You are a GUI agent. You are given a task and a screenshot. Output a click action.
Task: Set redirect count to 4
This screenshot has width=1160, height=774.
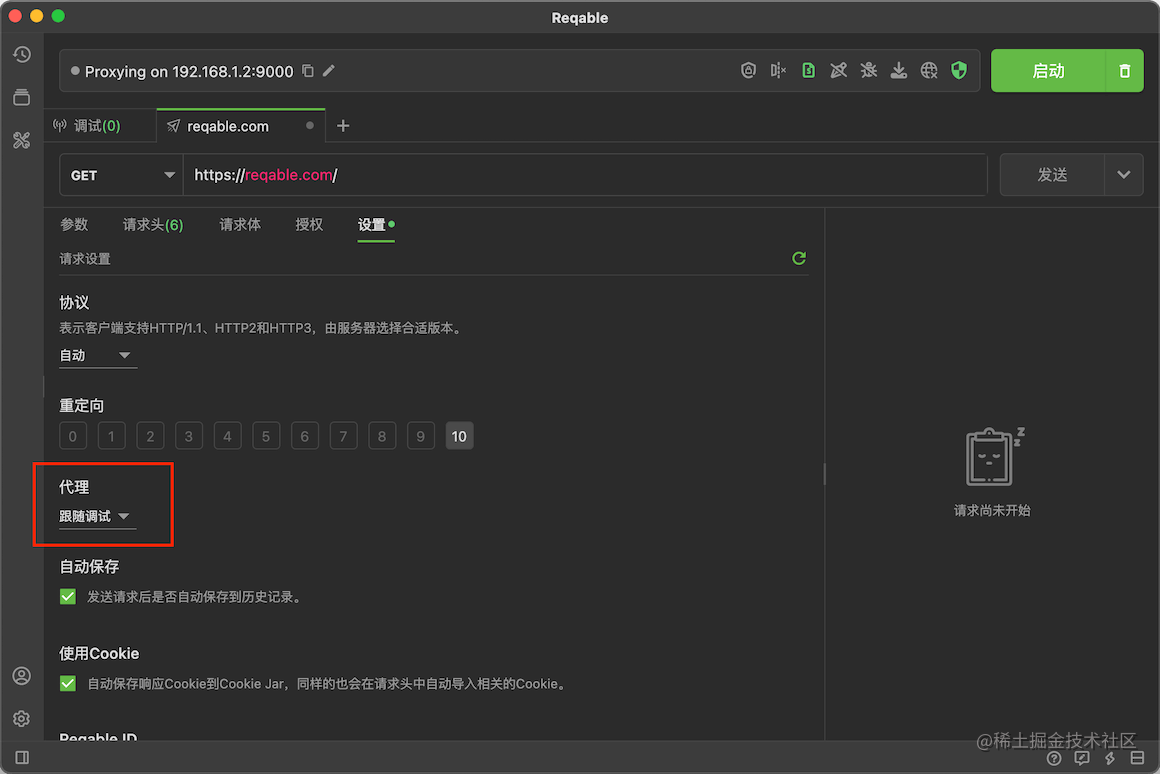coord(227,436)
